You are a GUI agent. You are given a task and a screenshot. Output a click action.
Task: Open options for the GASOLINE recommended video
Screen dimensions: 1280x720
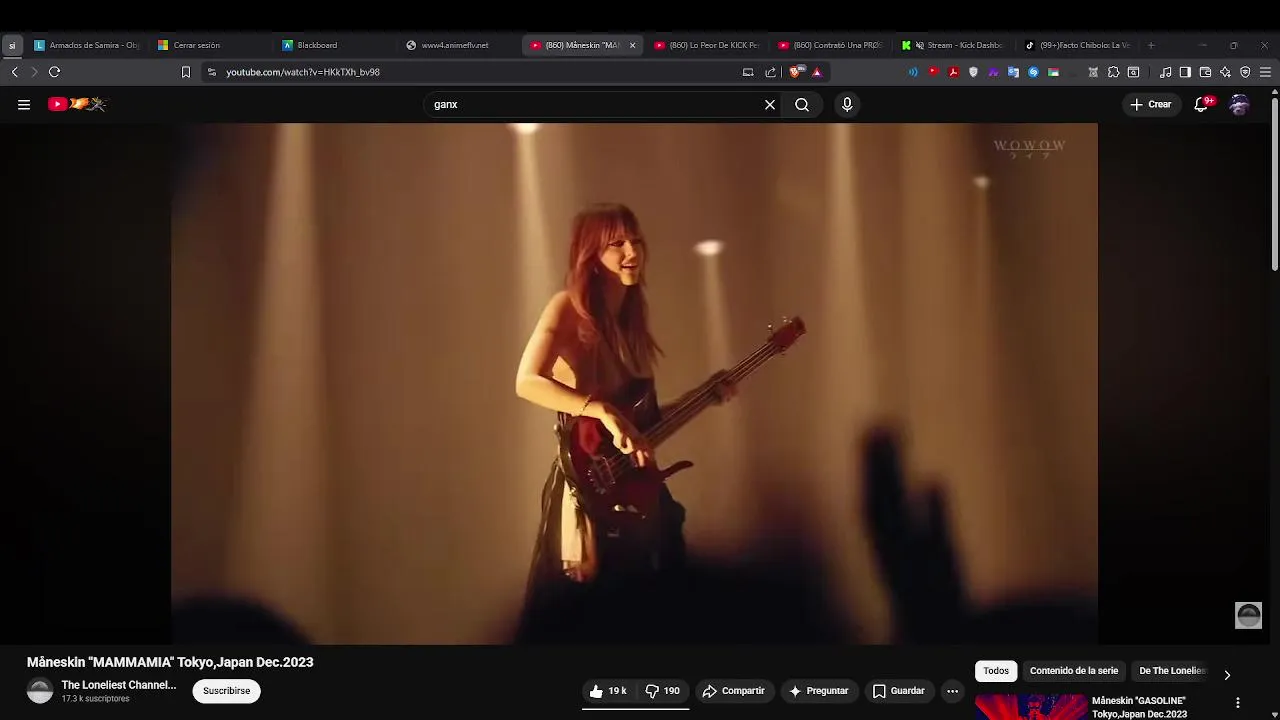[1238, 703]
